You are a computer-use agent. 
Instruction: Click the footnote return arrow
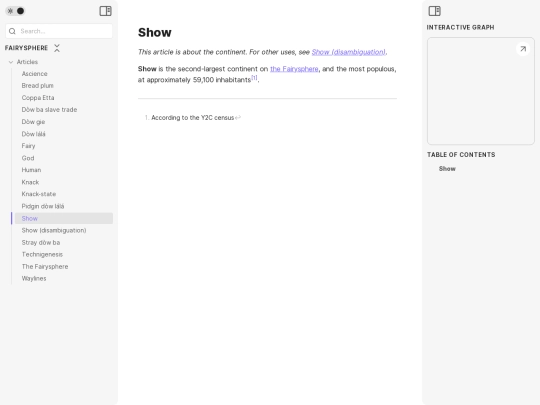tap(238, 118)
